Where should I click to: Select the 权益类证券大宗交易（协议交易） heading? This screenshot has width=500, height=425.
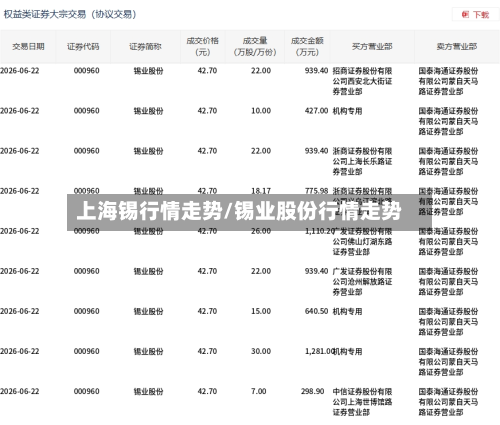[x=70, y=14]
